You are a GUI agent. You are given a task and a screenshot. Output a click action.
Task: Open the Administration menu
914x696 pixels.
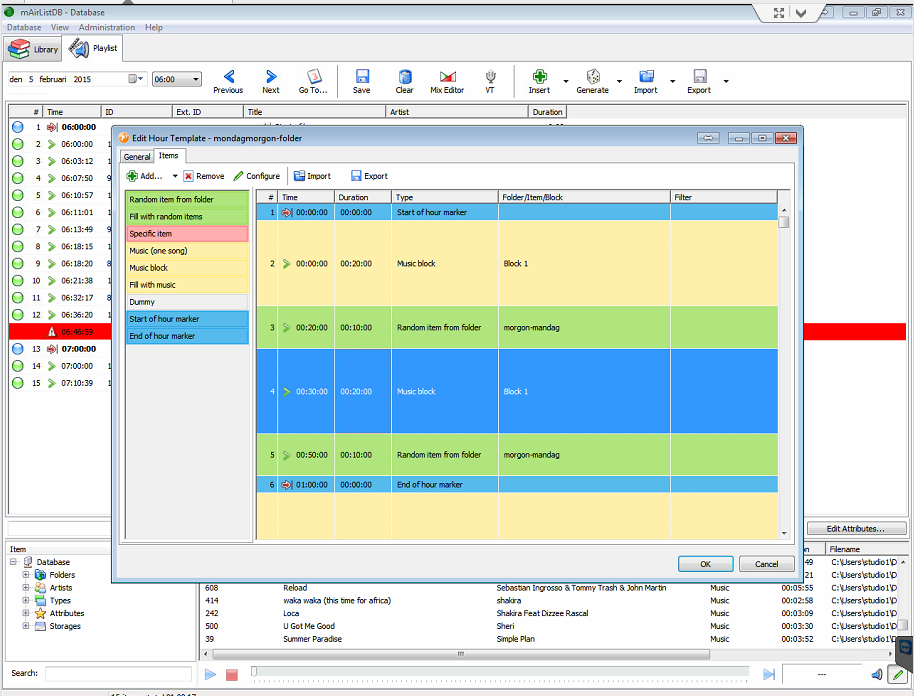pos(107,27)
